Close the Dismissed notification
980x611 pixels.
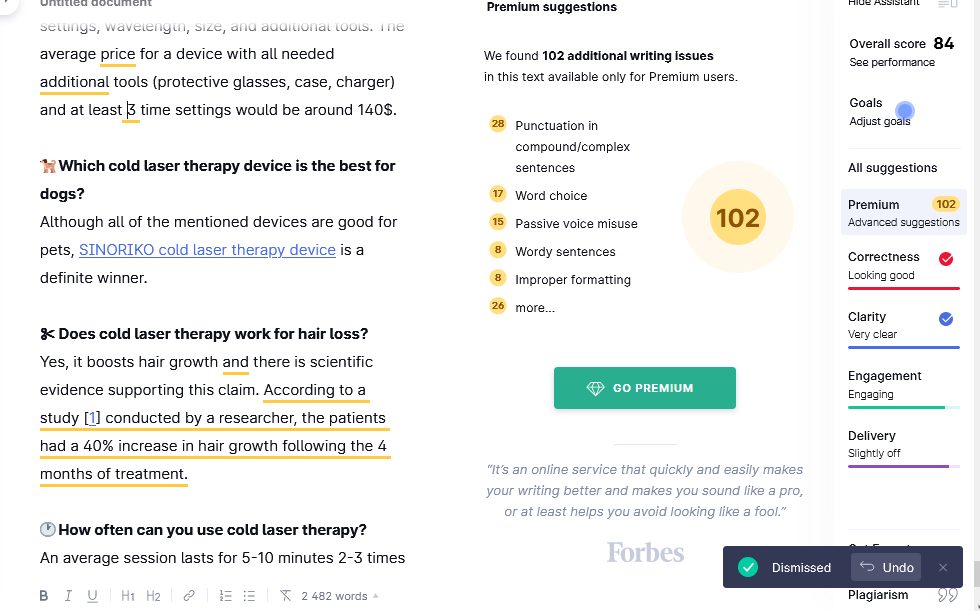tap(942, 567)
